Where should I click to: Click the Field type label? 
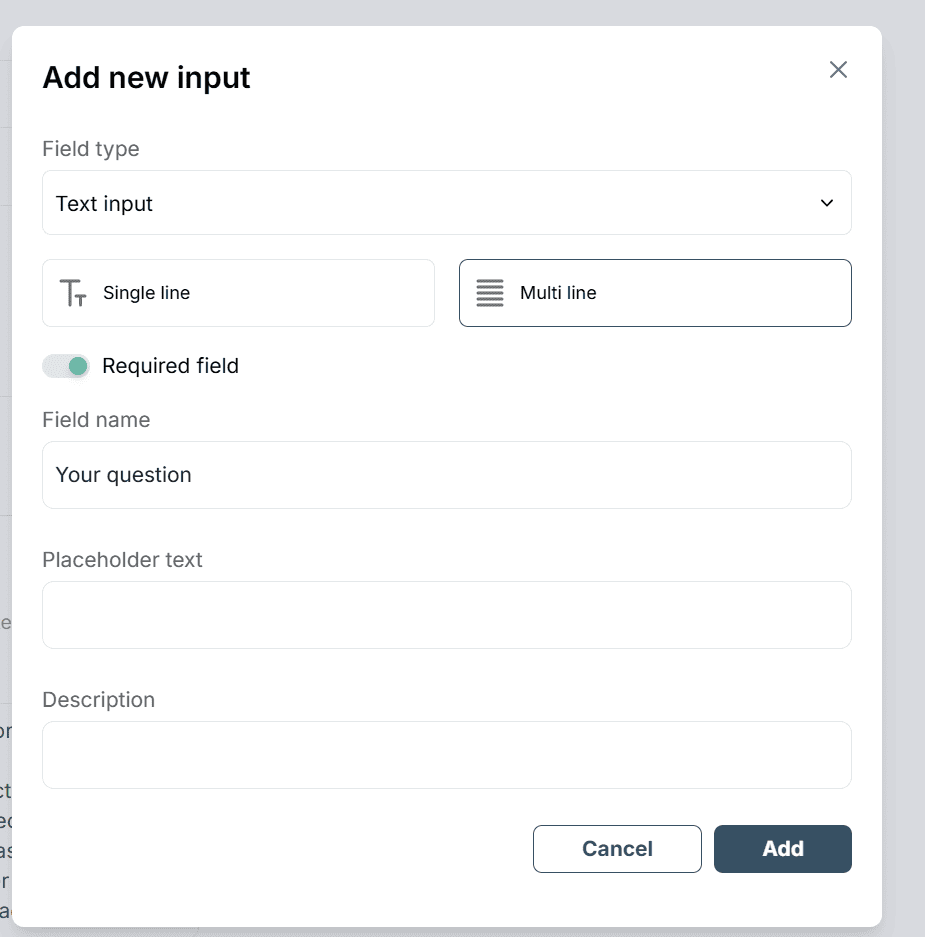[x=91, y=149]
